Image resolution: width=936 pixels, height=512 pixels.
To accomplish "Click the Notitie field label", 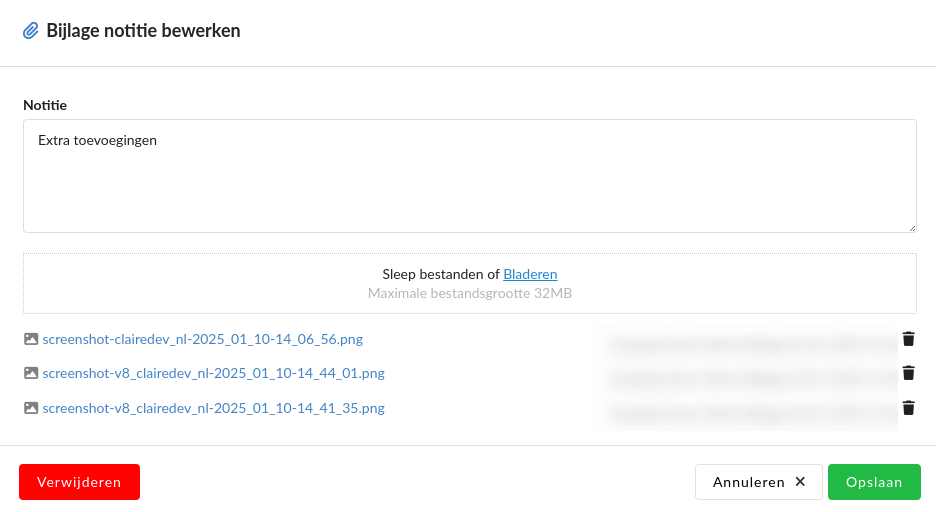I will pyautogui.click(x=45, y=105).
